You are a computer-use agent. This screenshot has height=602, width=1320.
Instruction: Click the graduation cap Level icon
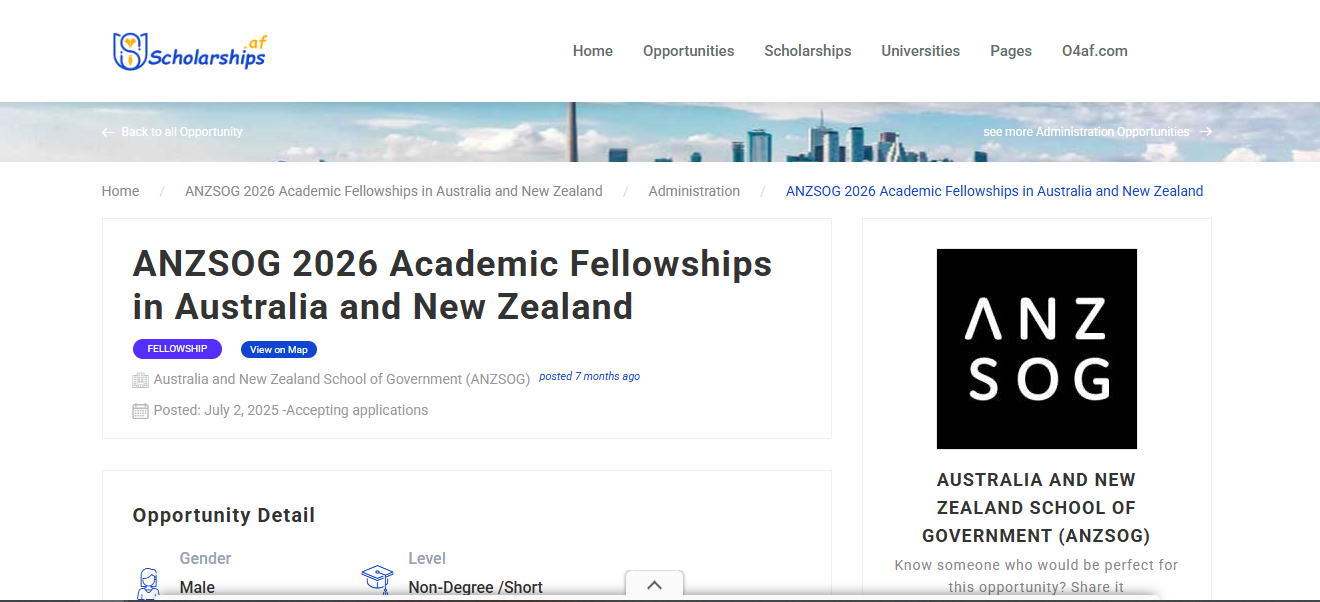click(x=377, y=578)
